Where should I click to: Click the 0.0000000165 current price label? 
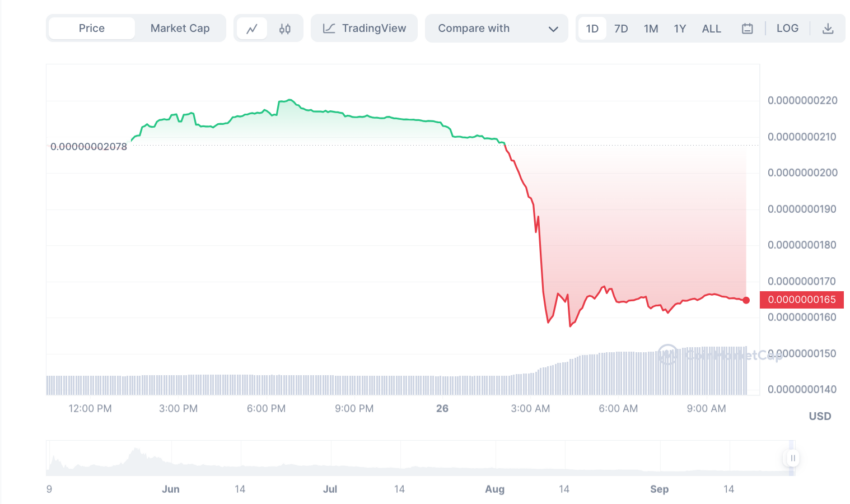tap(802, 300)
